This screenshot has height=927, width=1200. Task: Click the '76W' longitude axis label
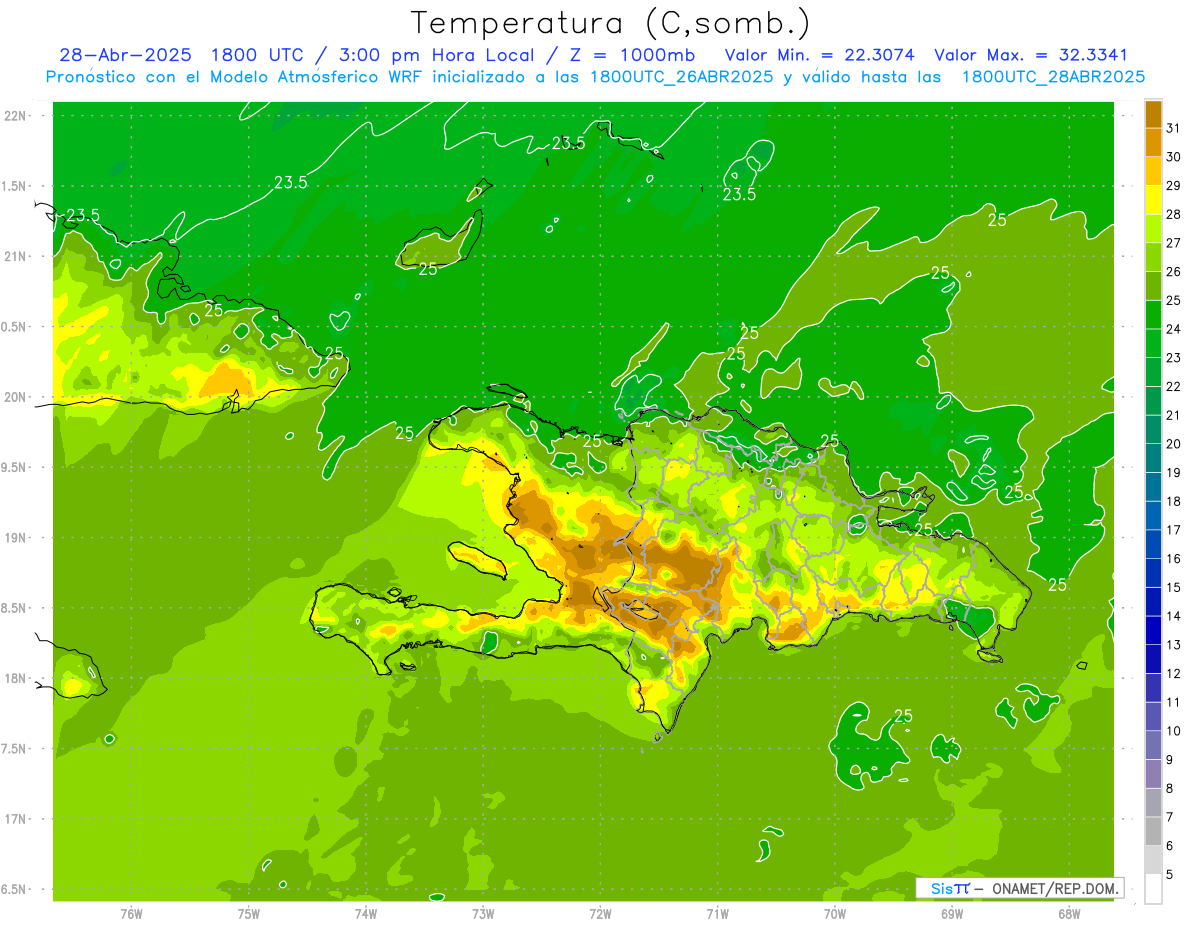(x=131, y=914)
